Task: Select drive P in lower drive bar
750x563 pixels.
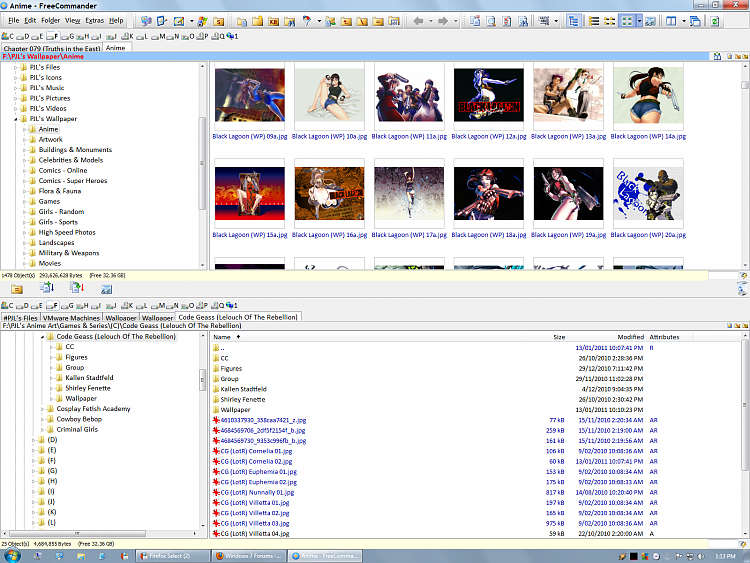Action: [x=203, y=305]
